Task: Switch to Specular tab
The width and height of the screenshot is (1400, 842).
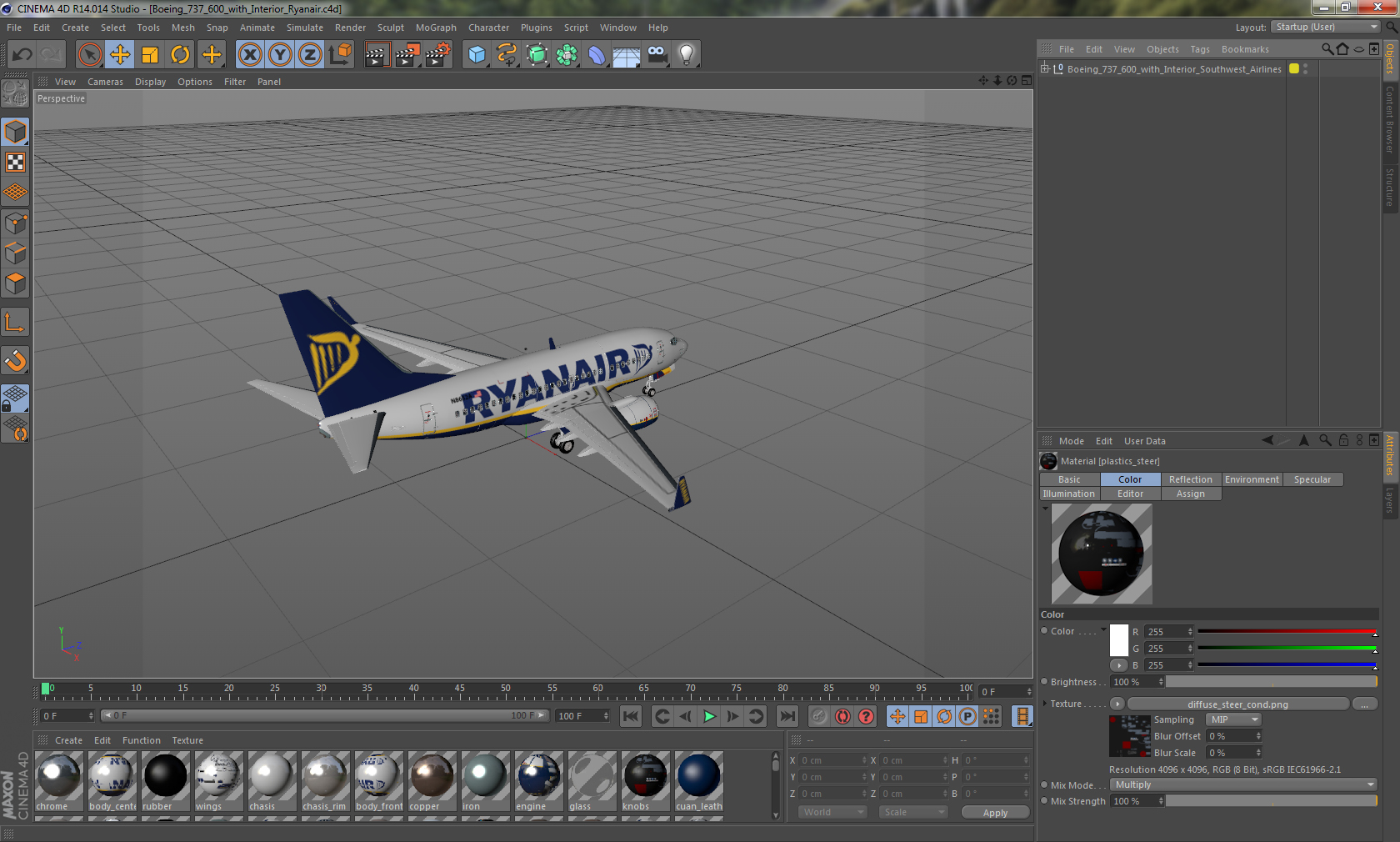Action: click(x=1312, y=479)
